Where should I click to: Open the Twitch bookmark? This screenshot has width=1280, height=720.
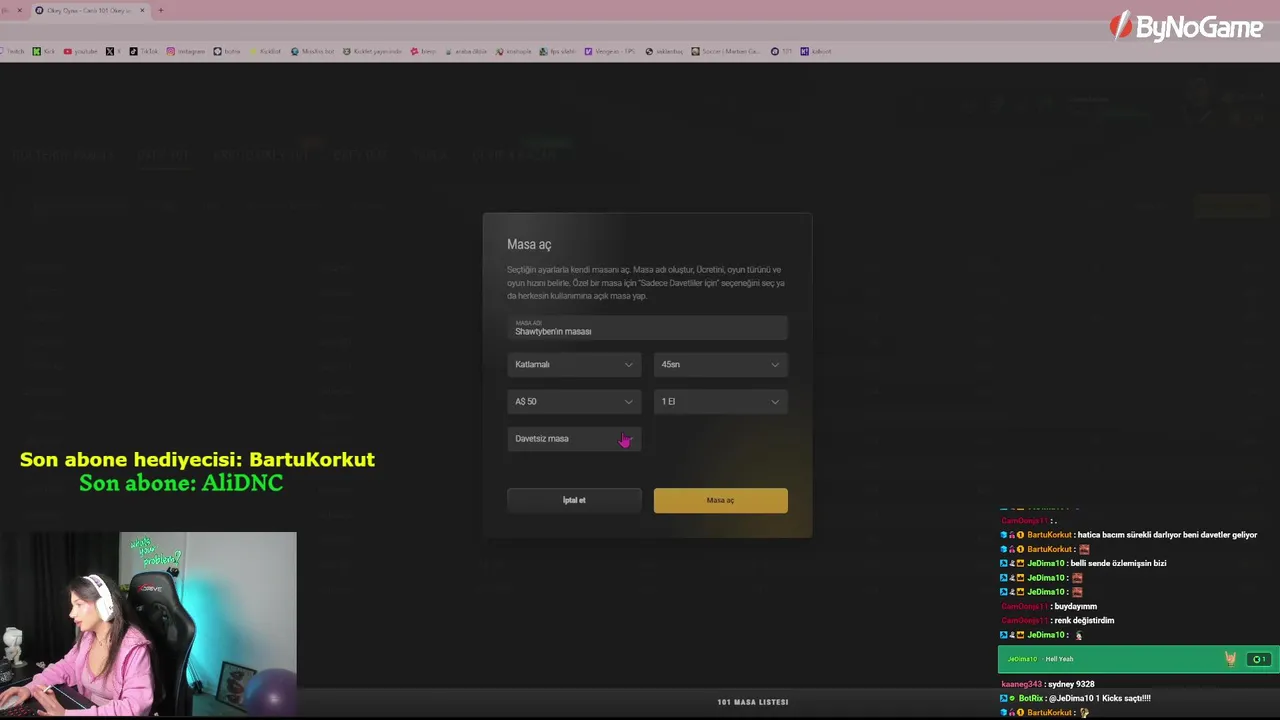click(x=12, y=51)
